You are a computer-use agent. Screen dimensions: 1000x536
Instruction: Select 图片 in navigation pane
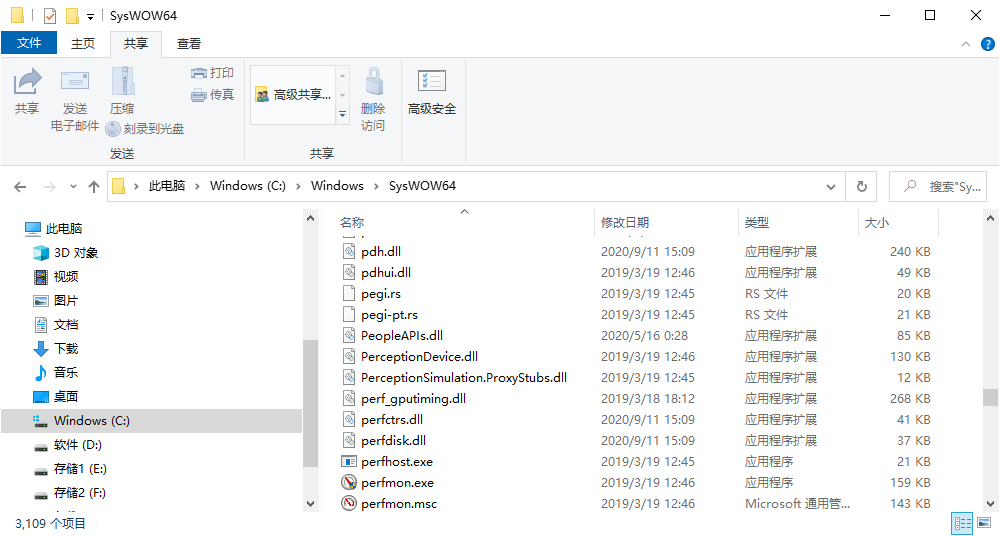(x=55, y=301)
